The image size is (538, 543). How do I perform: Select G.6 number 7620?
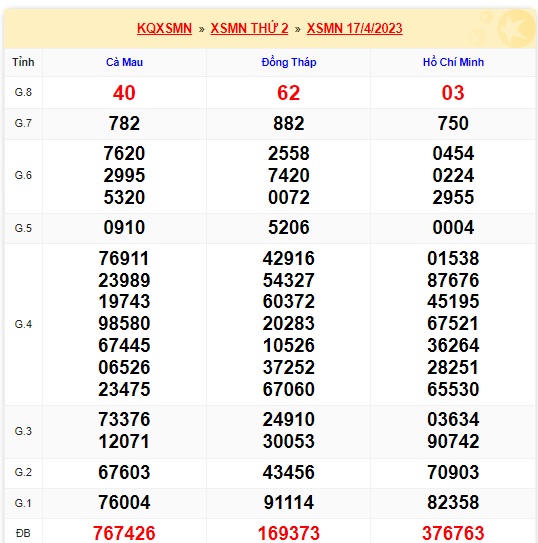124,153
